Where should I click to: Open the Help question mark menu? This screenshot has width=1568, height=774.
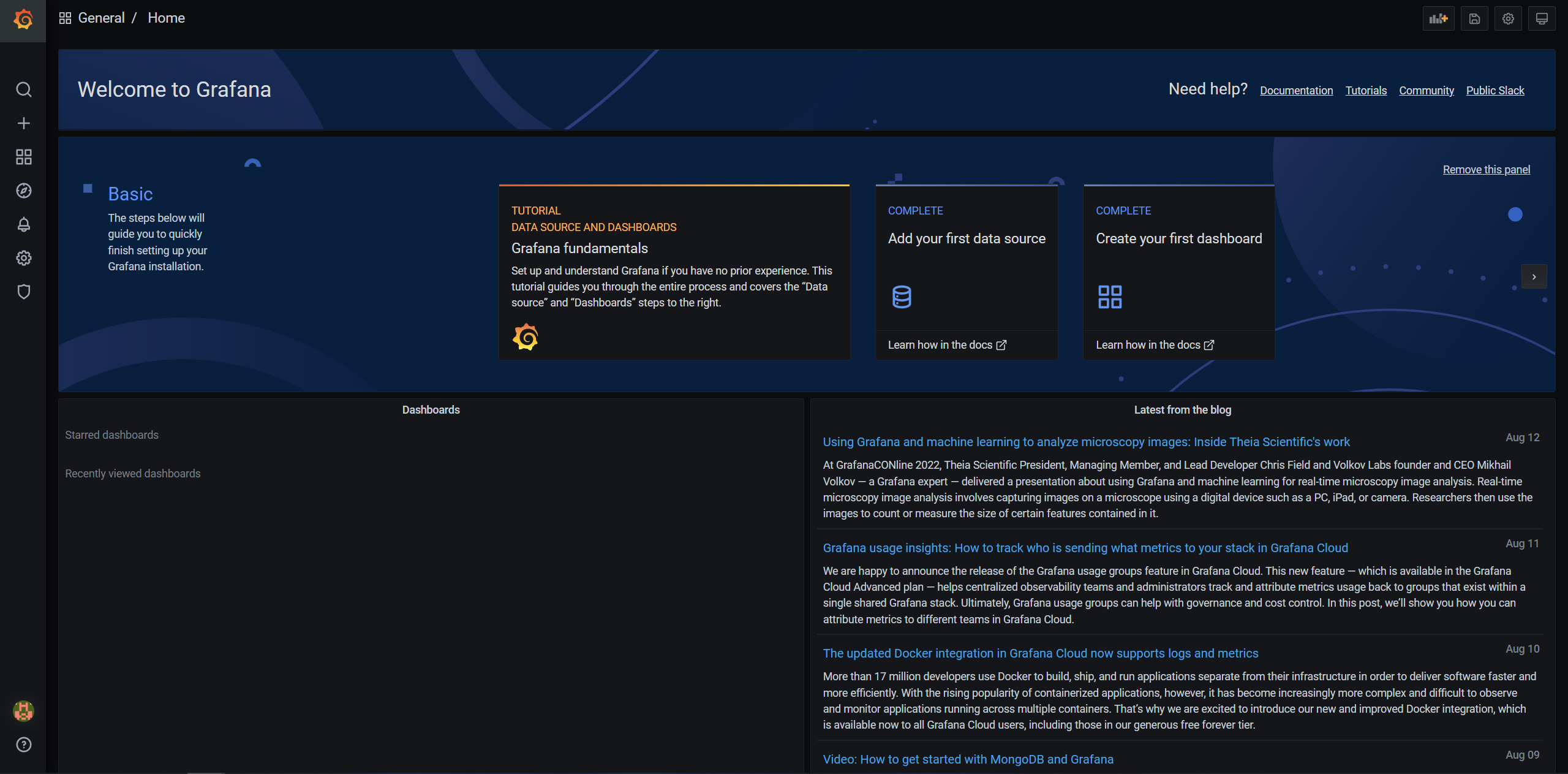tap(23, 745)
